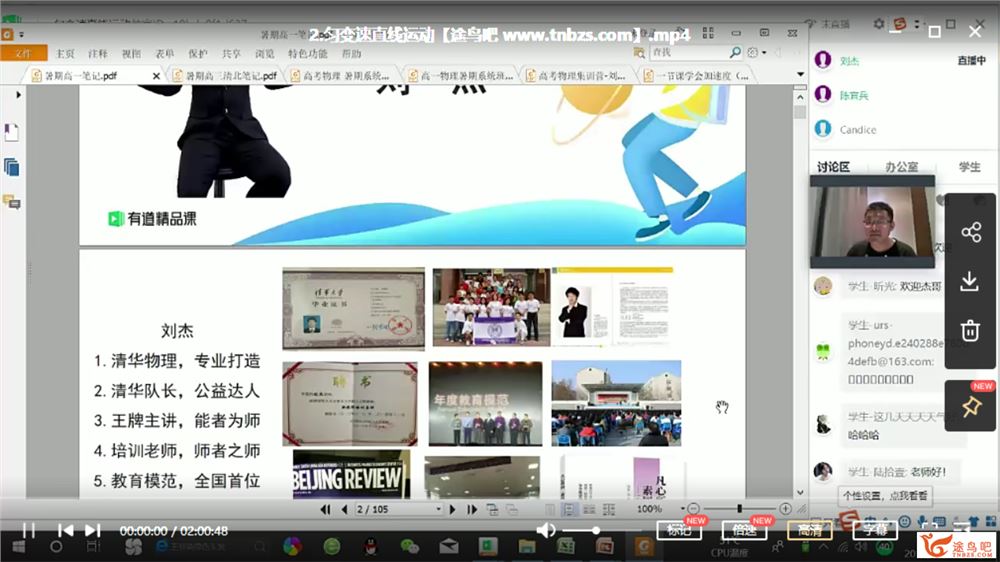Open the 浏览 browse ribbon tab
1000x562 pixels.
[265, 54]
